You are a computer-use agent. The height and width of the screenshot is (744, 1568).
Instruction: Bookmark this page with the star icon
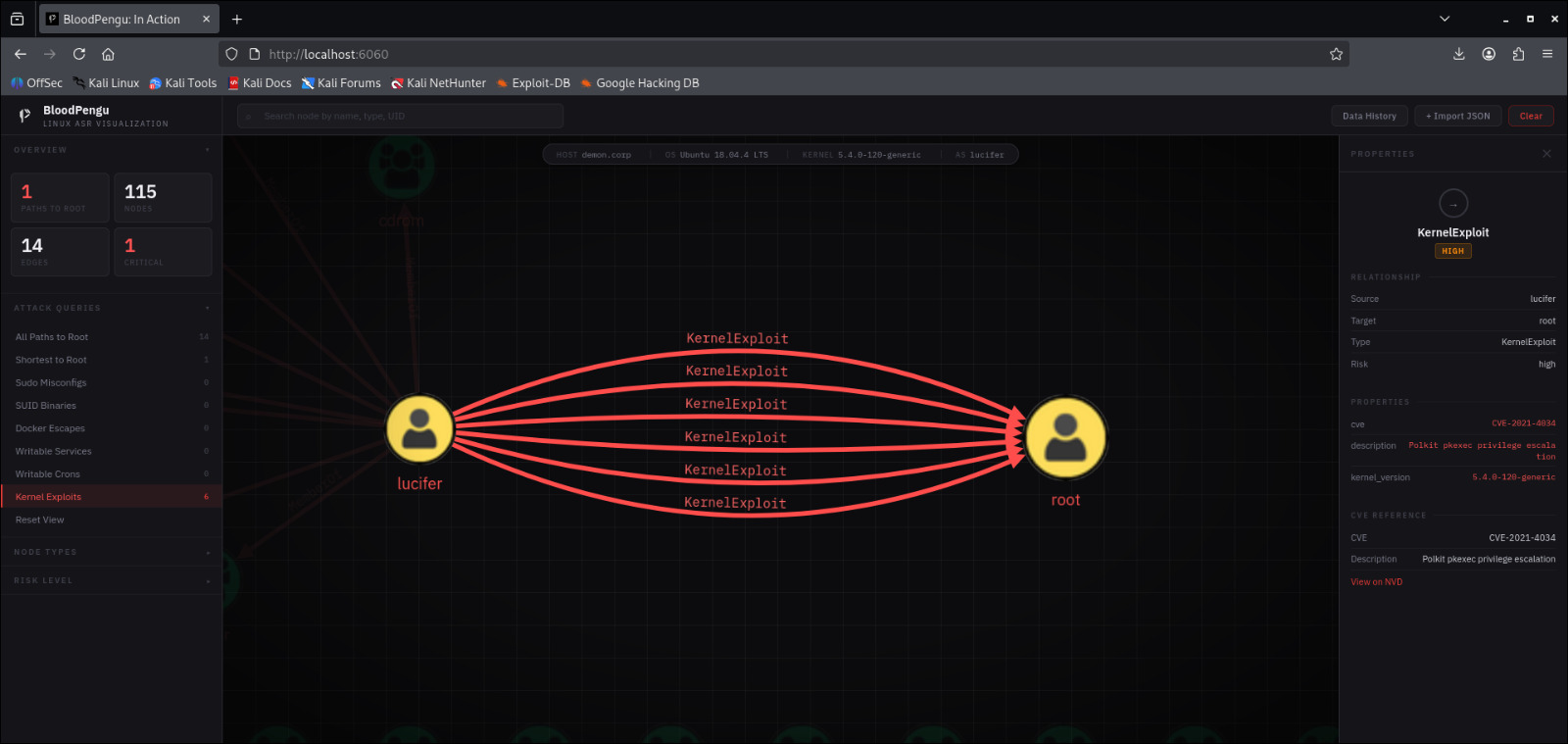click(x=1336, y=54)
